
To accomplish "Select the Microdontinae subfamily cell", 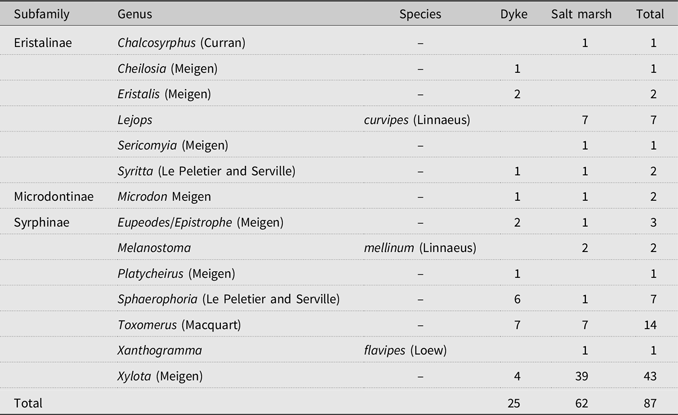I will tap(54, 197).
